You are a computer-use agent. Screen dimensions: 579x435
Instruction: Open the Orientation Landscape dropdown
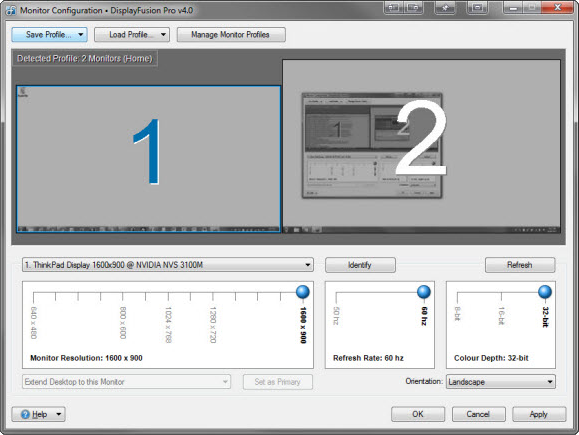click(501, 382)
